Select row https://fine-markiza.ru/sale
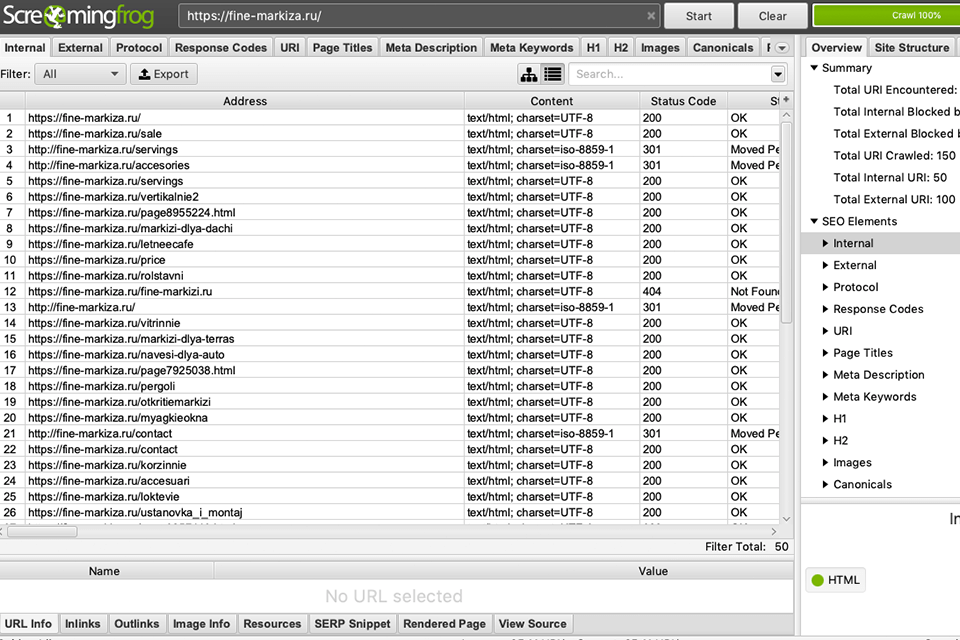This screenshot has width=960, height=640. point(390,134)
